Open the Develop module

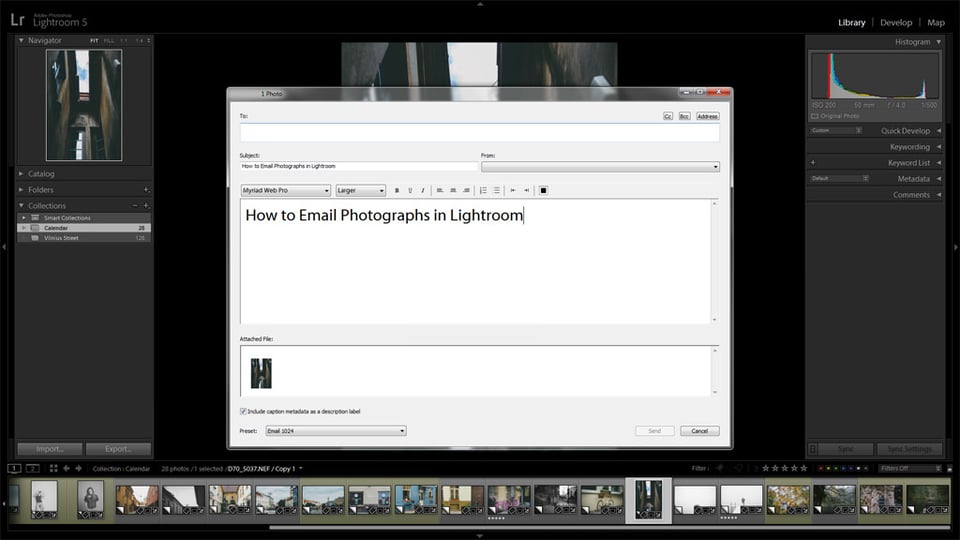point(896,23)
